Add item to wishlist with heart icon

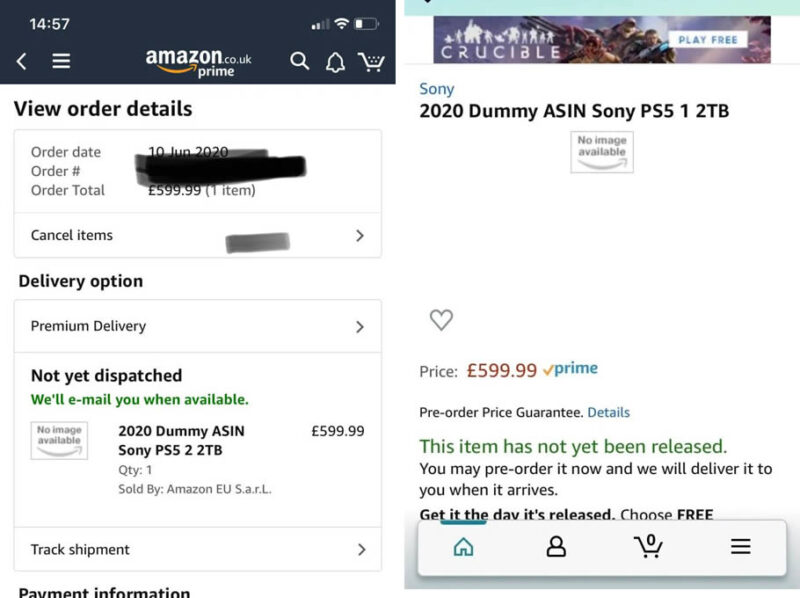441,320
